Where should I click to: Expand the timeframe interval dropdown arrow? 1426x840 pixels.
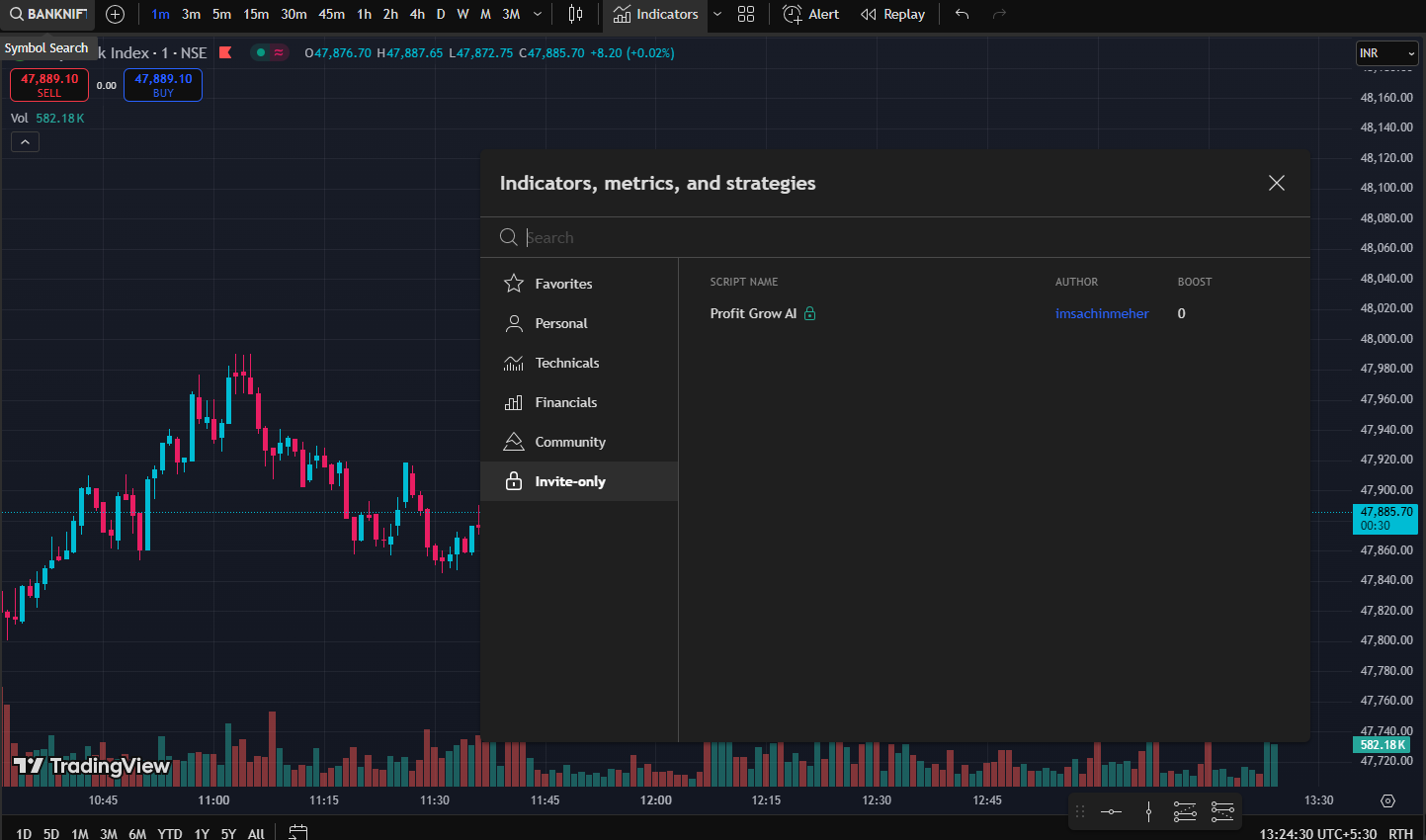[x=538, y=14]
